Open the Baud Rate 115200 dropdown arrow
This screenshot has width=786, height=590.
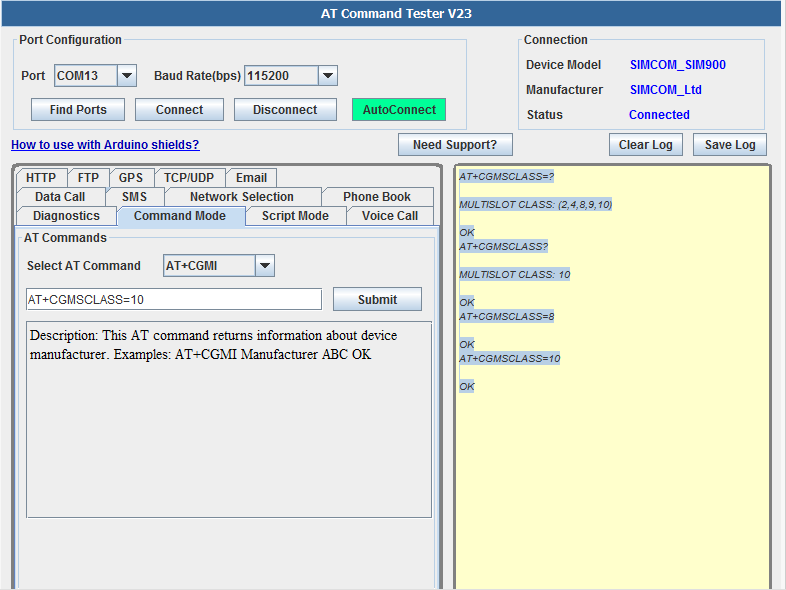328,76
